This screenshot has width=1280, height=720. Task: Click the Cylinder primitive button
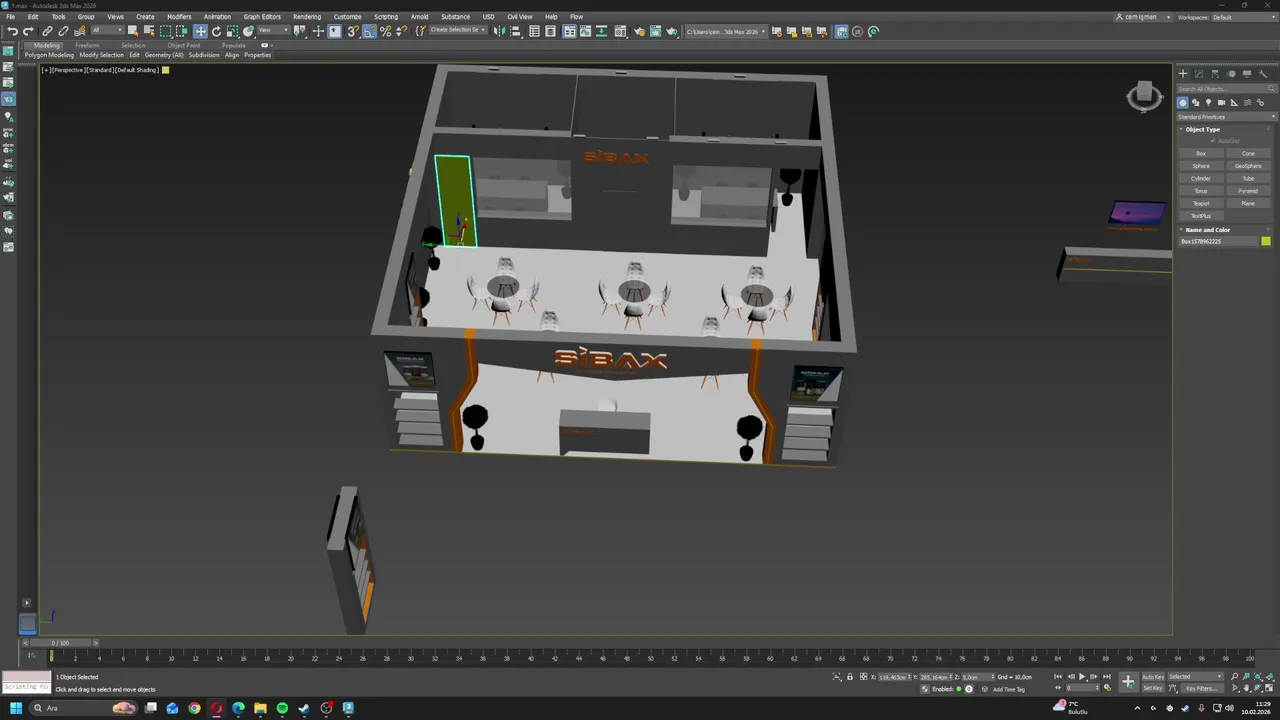[x=1201, y=178]
